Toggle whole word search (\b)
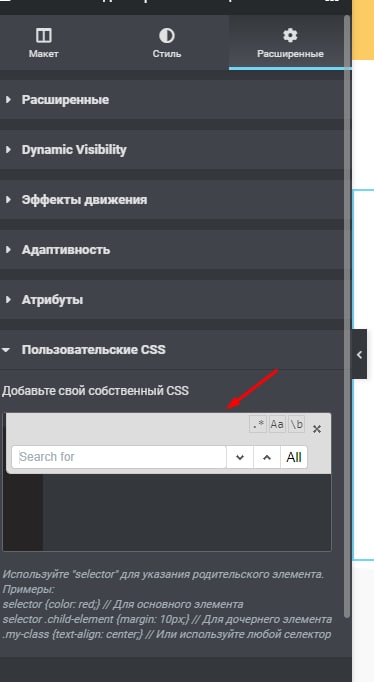This screenshot has width=374, height=682. coord(297,424)
